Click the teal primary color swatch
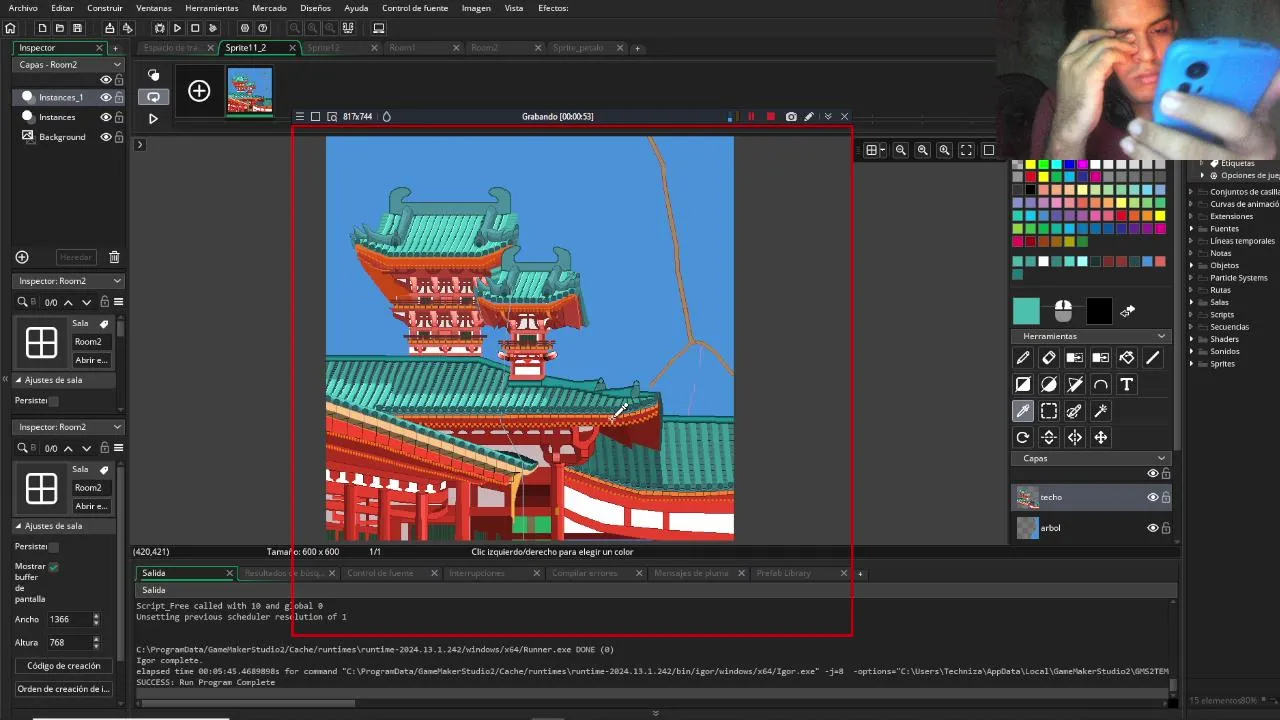1280x720 pixels. pyautogui.click(x=1026, y=311)
